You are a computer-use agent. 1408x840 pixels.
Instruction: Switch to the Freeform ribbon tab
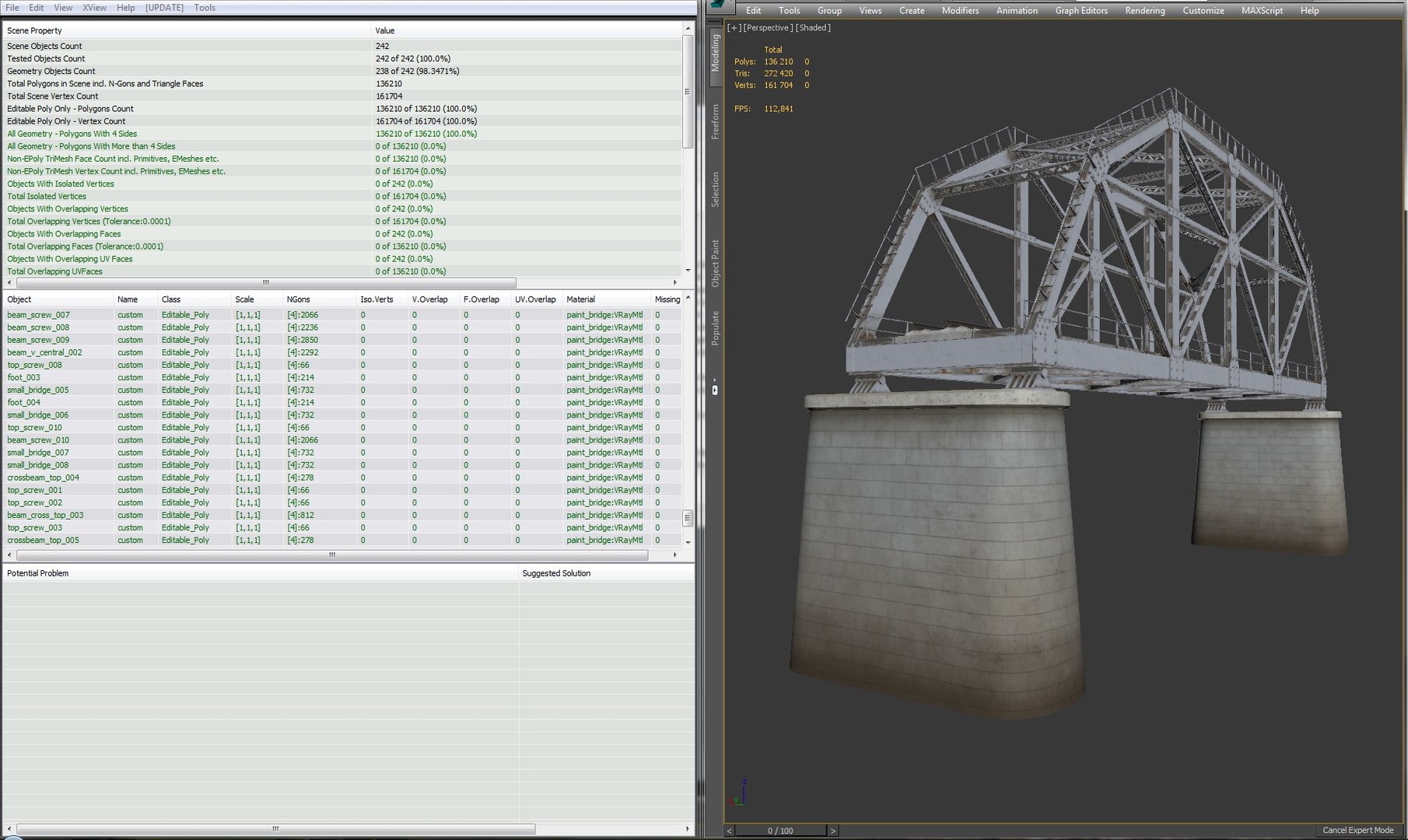(715, 121)
